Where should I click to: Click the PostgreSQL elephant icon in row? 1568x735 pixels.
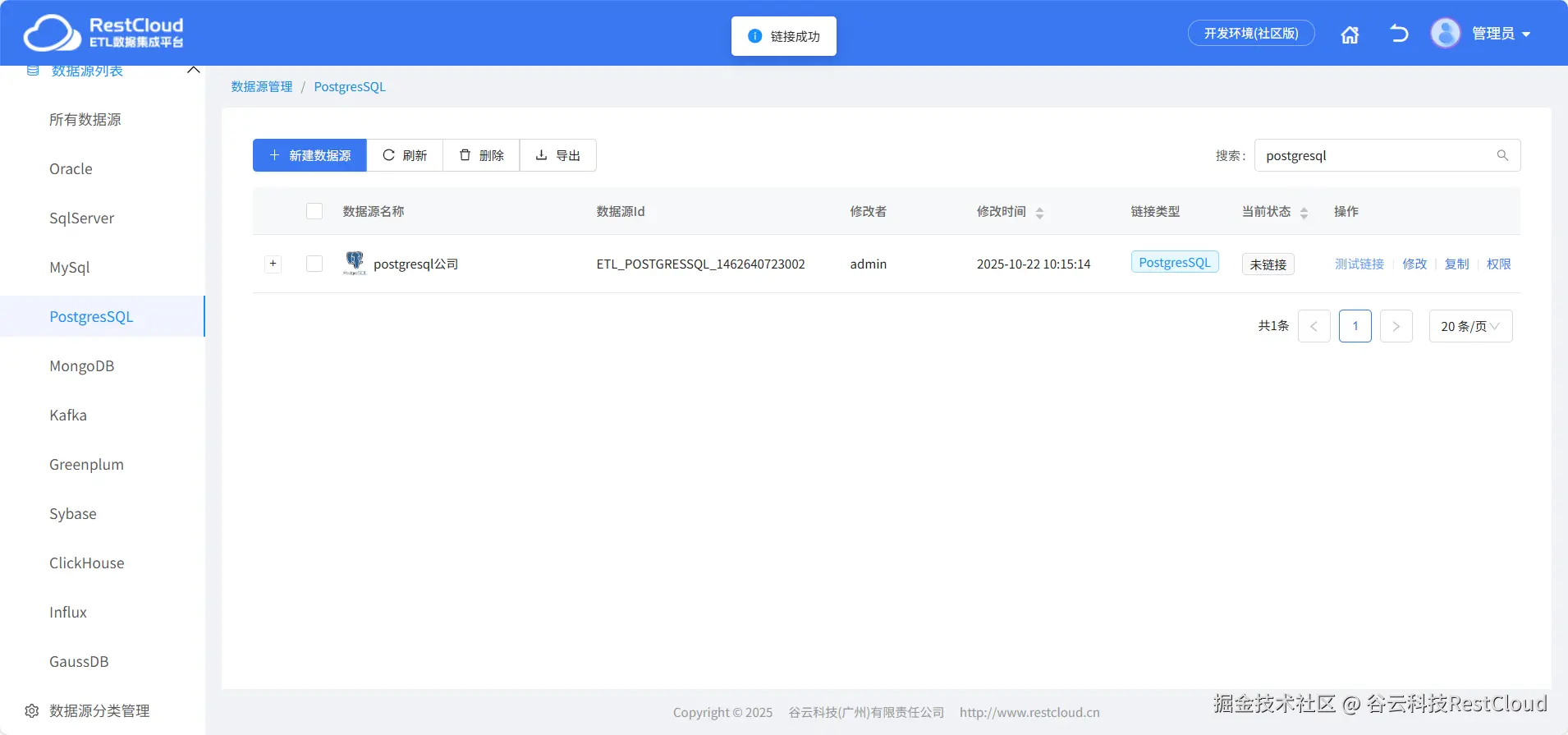click(355, 263)
